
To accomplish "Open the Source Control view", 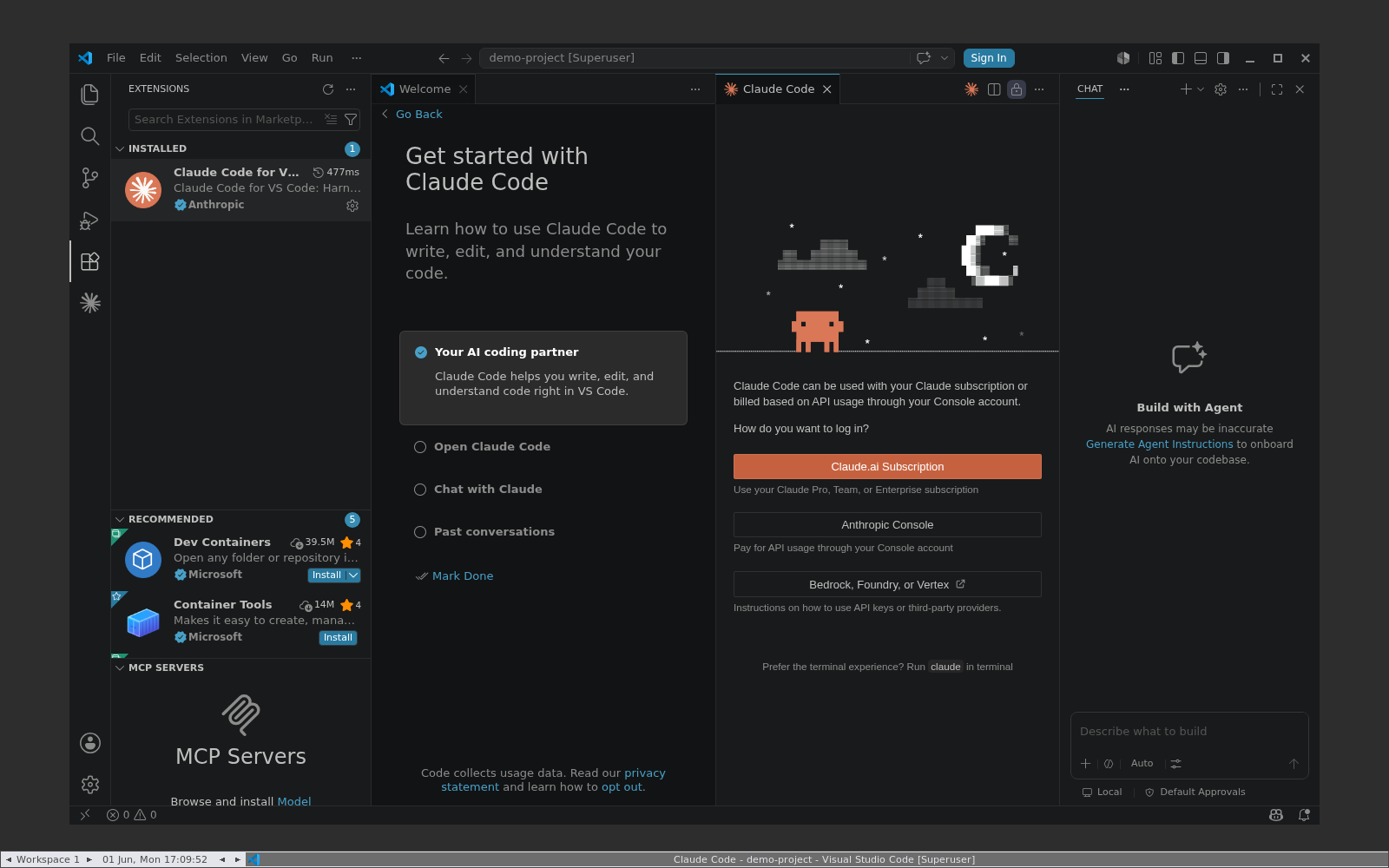I will [89, 178].
